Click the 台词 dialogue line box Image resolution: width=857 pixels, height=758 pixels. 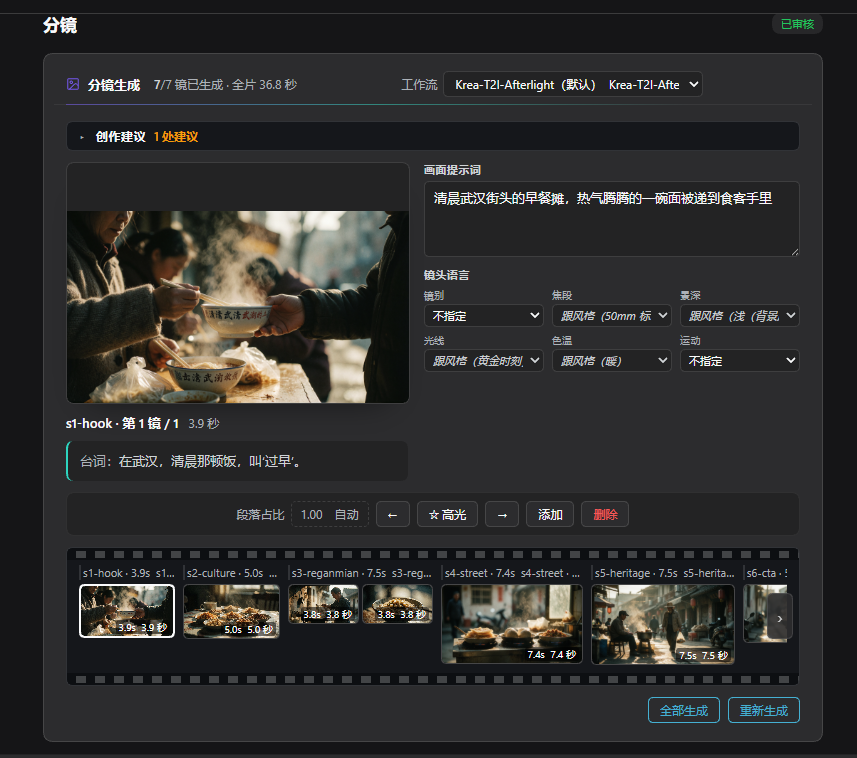237,461
